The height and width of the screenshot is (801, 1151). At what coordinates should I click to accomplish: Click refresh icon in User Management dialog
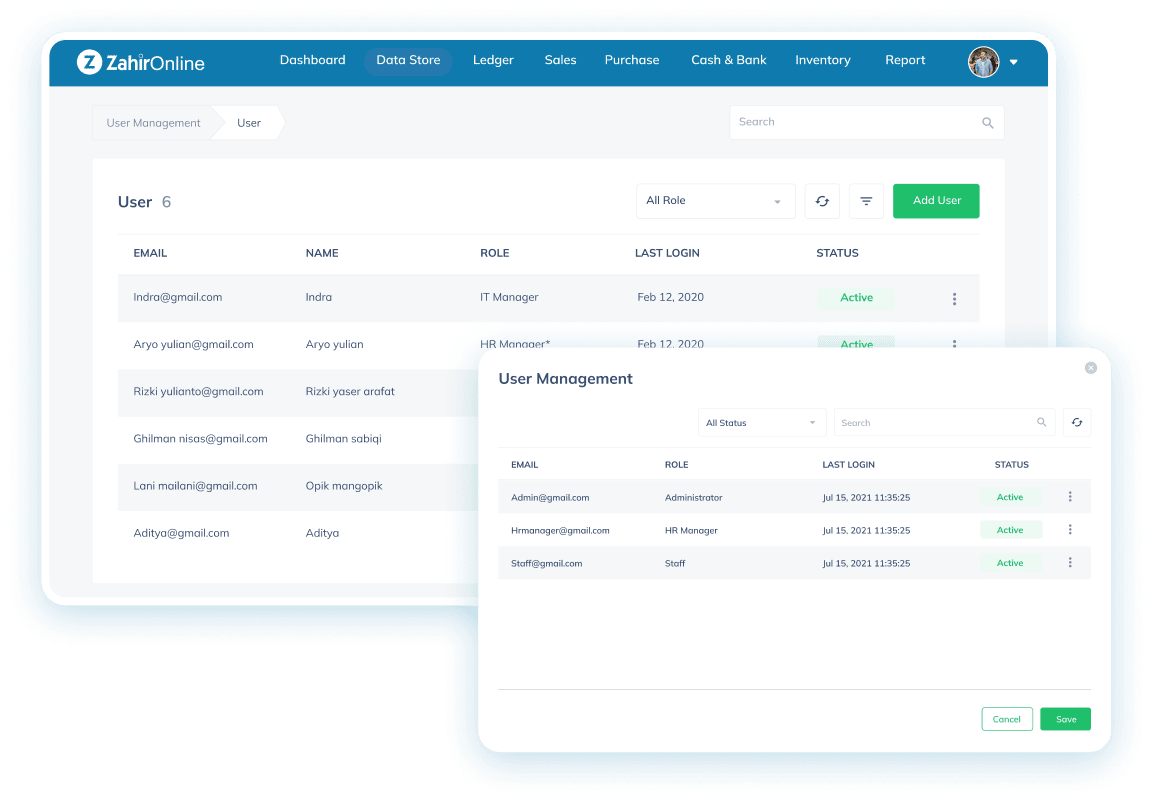pyautogui.click(x=1077, y=423)
